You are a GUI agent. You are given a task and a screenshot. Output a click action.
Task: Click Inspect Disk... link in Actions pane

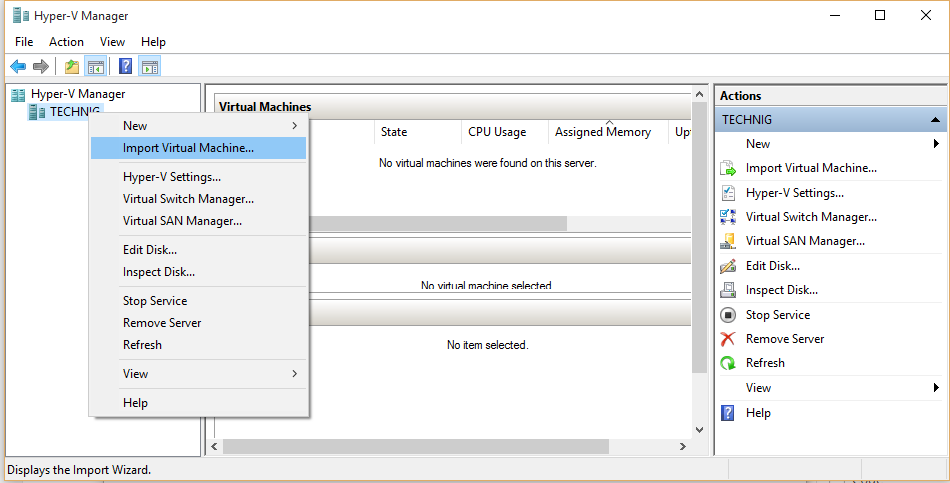pos(782,290)
